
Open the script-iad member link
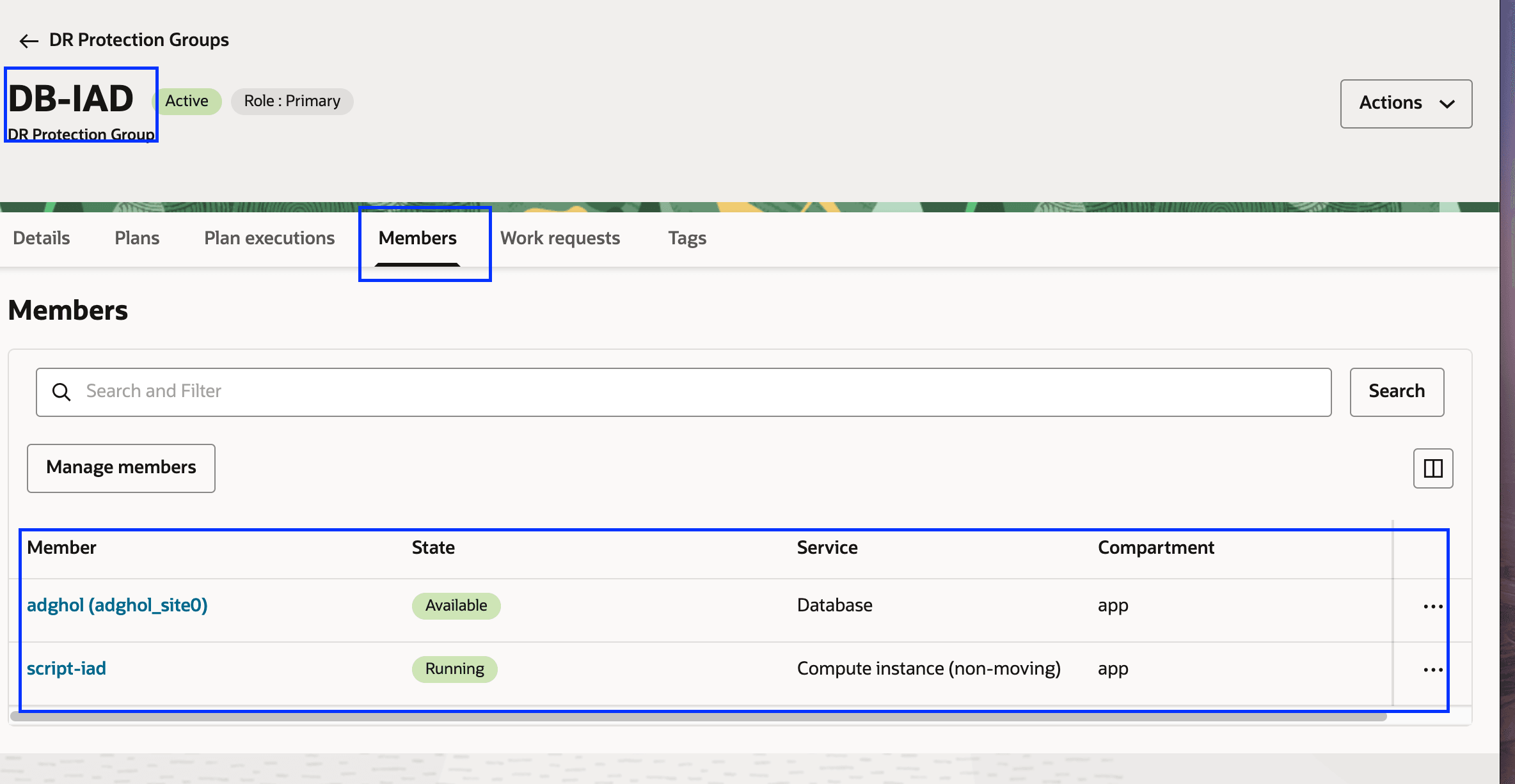[x=67, y=668]
